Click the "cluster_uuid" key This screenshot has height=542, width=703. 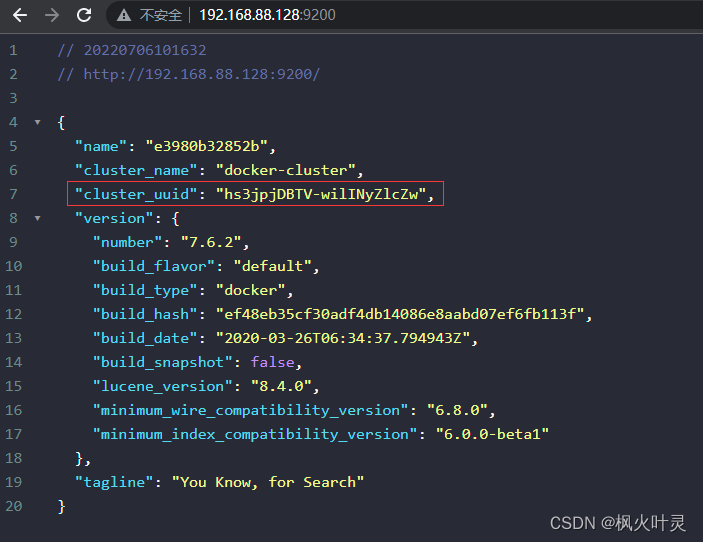click(x=136, y=194)
